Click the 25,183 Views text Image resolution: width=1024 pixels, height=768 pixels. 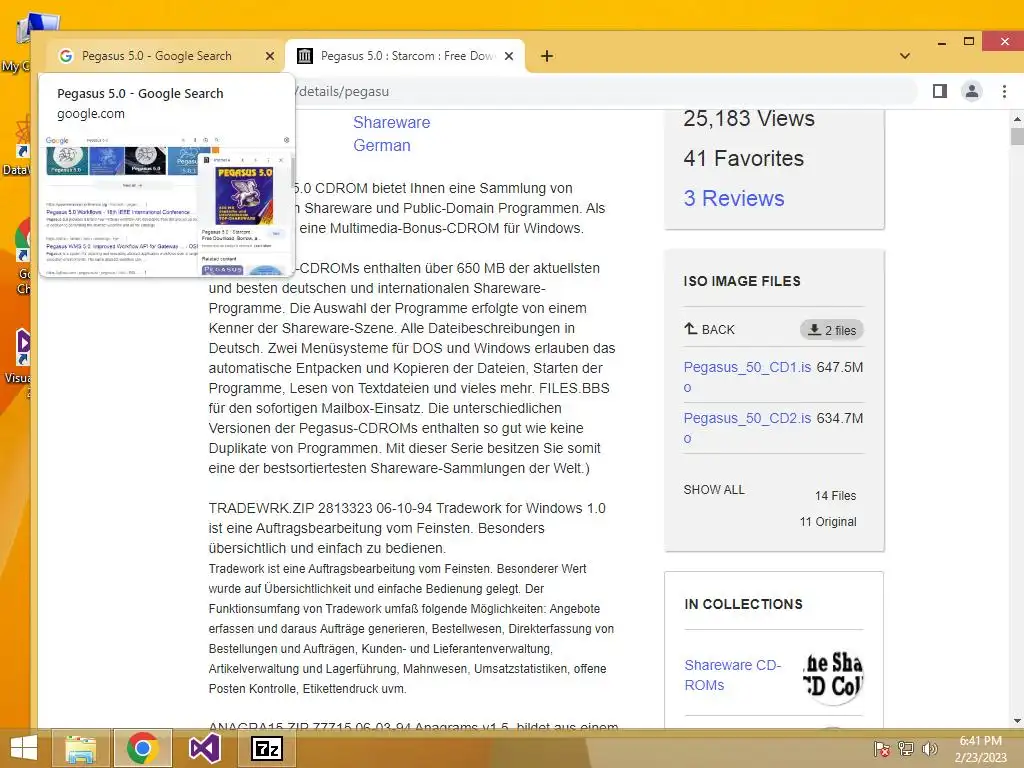(749, 118)
